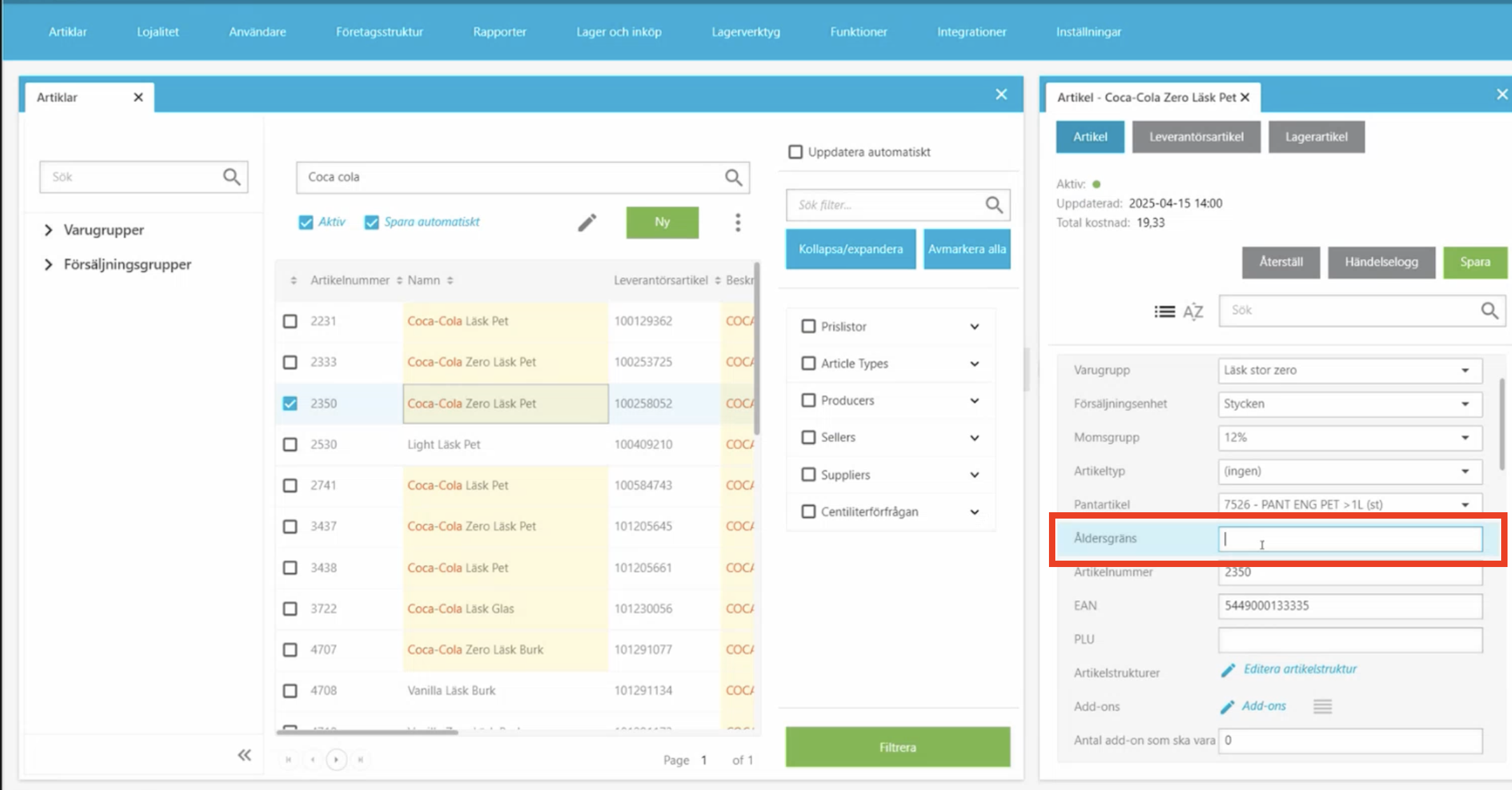Open the Försäljningsenhet dropdown

click(x=1350, y=404)
